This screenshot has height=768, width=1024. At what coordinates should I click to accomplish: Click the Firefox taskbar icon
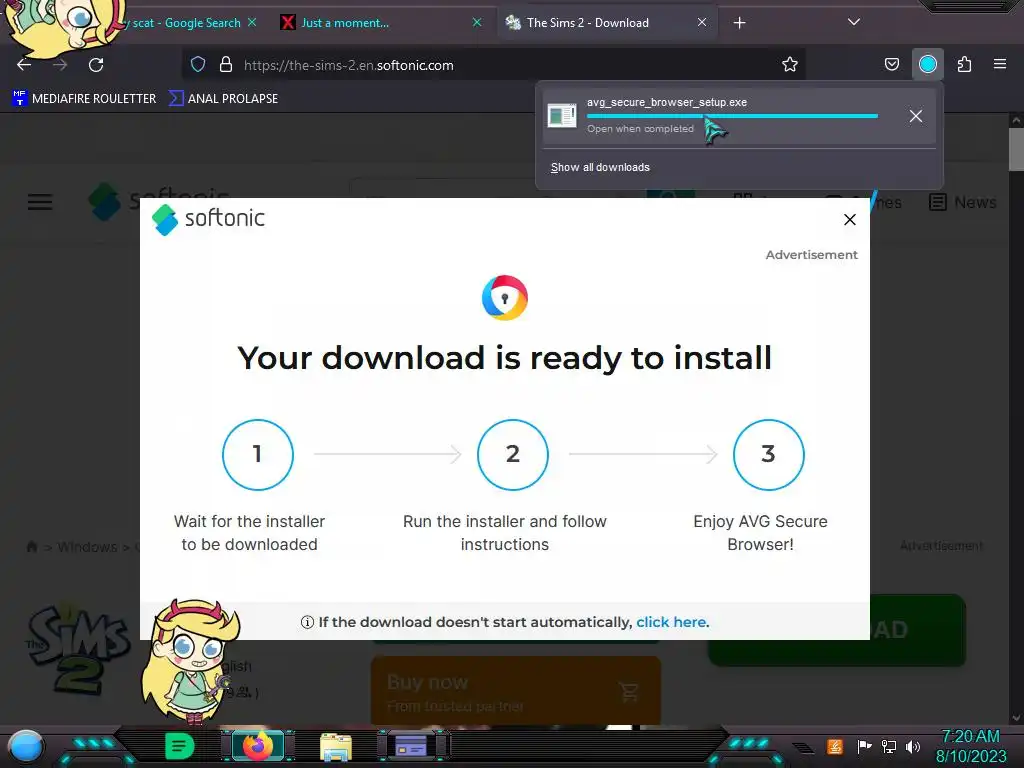[257, 746]
